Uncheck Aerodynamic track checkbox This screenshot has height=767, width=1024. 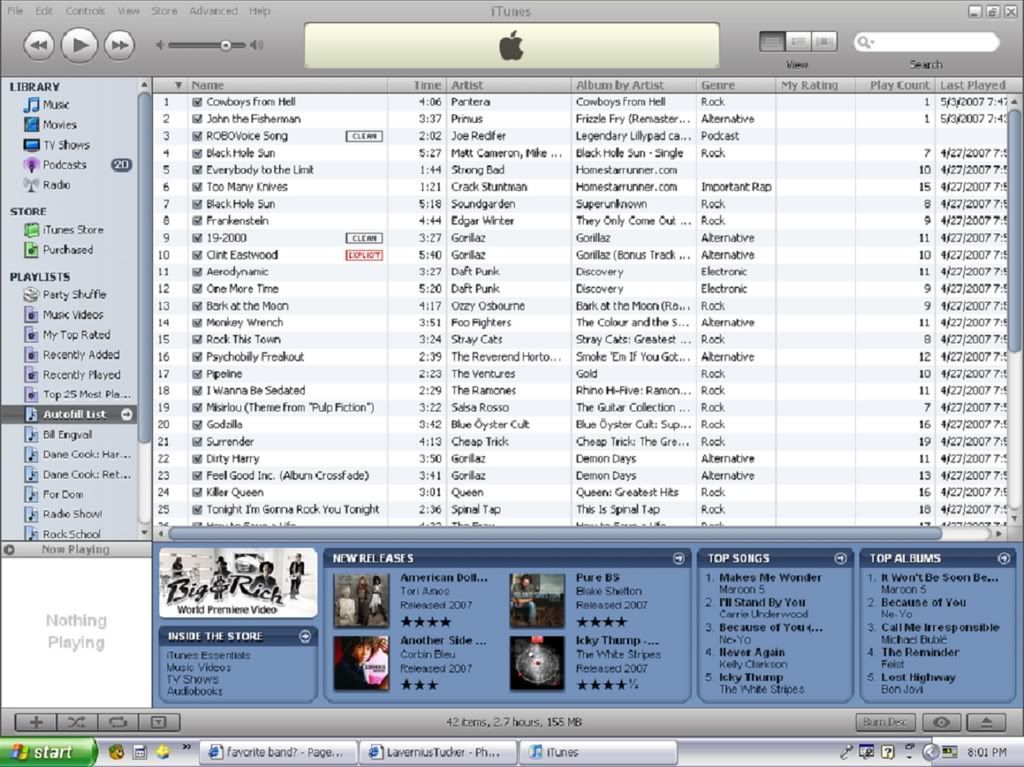pos(197,272)
